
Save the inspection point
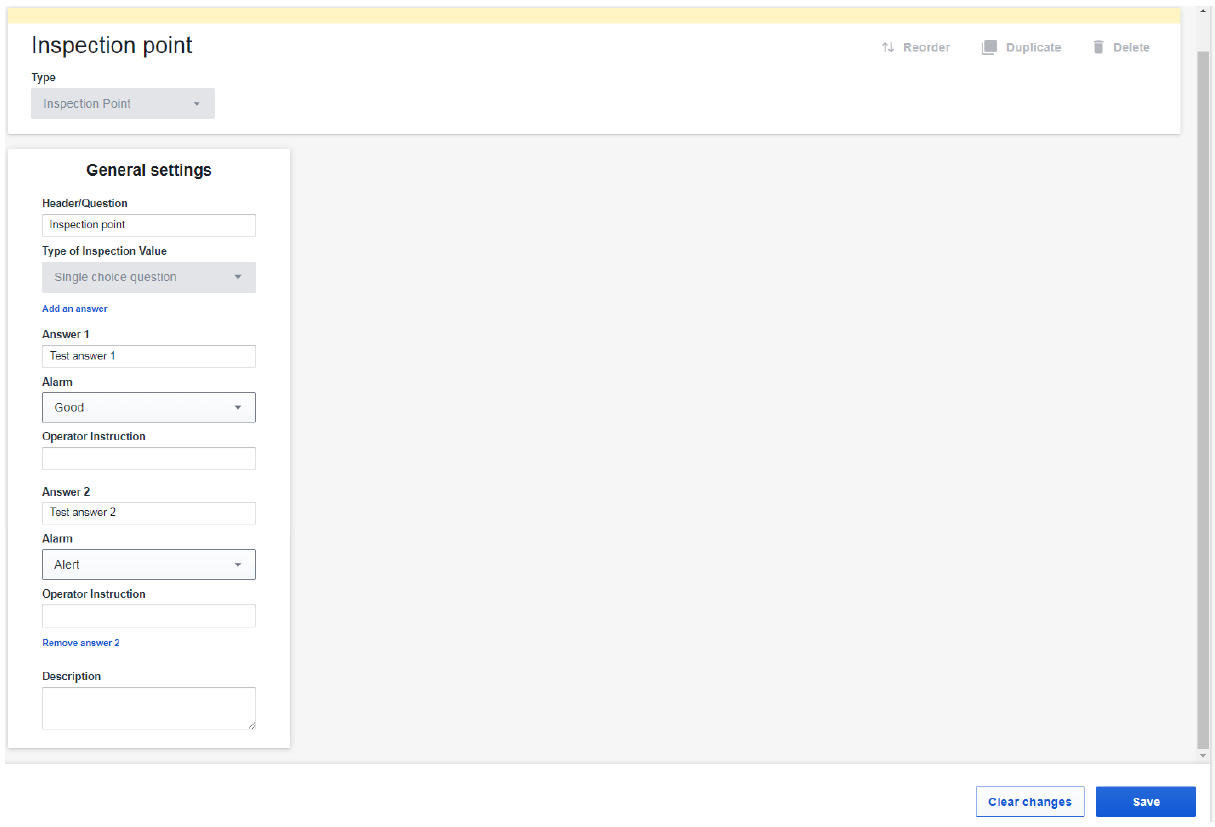point(1146,802)
